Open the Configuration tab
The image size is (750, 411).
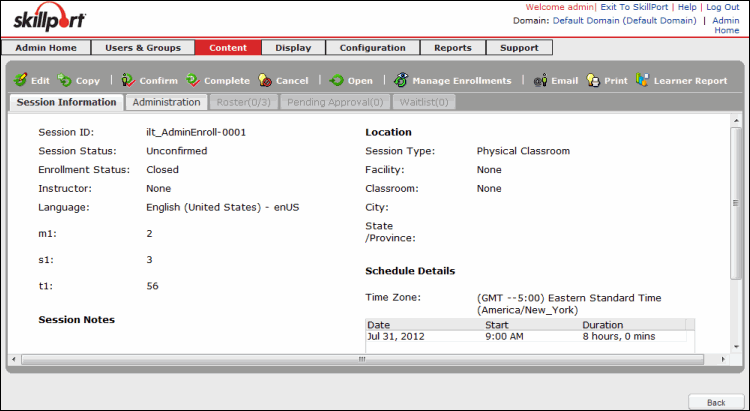click(x=373, y=48)
